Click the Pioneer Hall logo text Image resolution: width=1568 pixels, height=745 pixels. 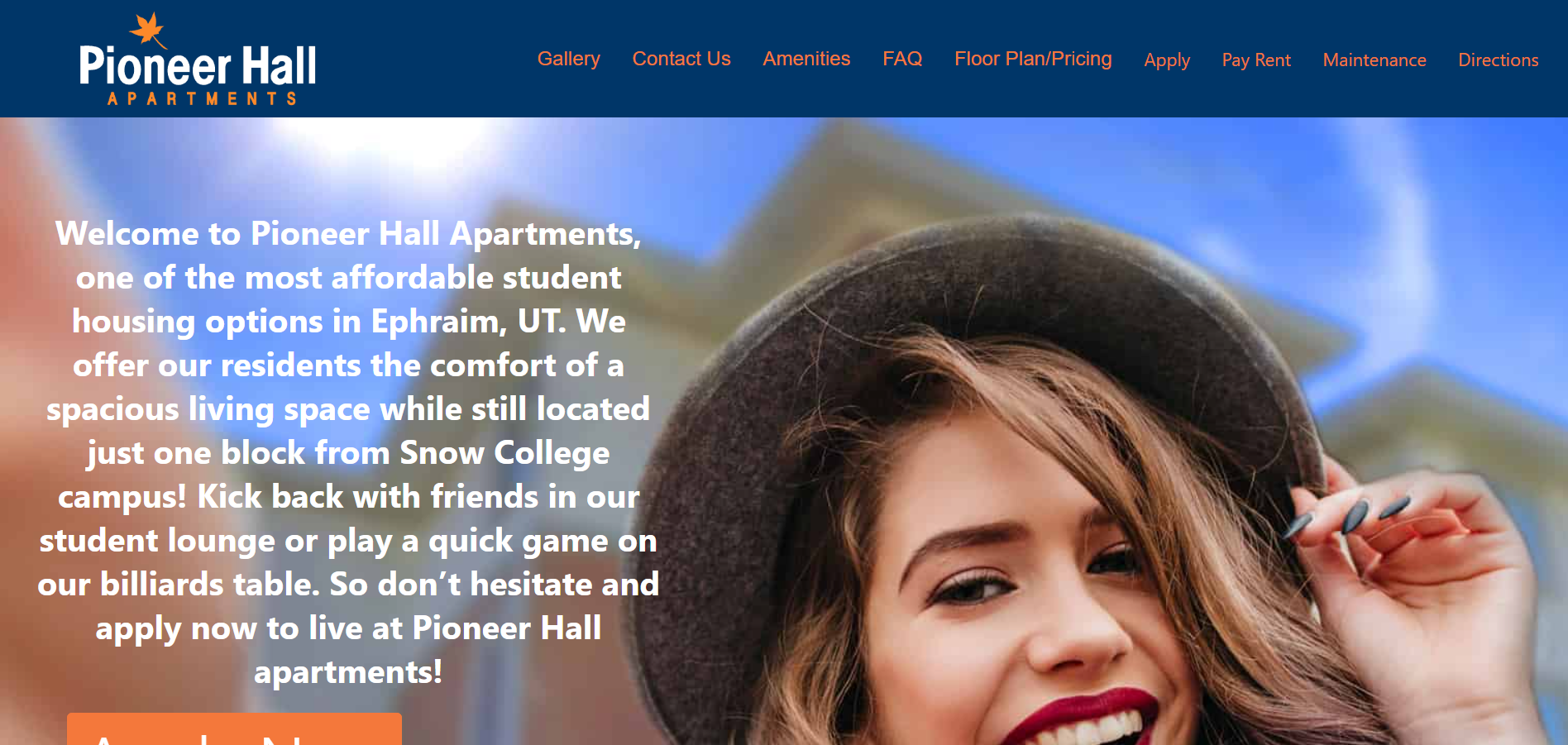point(198,66)
